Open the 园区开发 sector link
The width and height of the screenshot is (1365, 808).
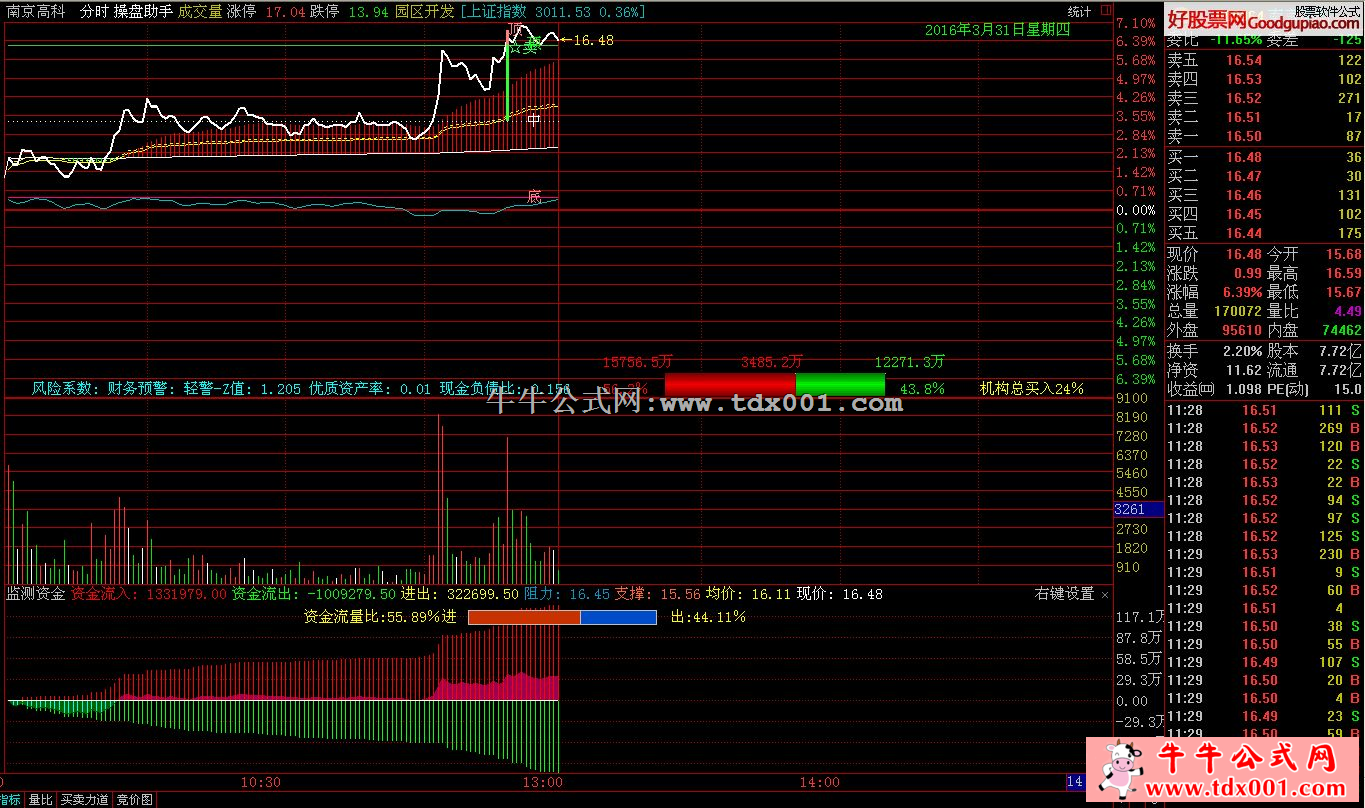pos(424,11)
